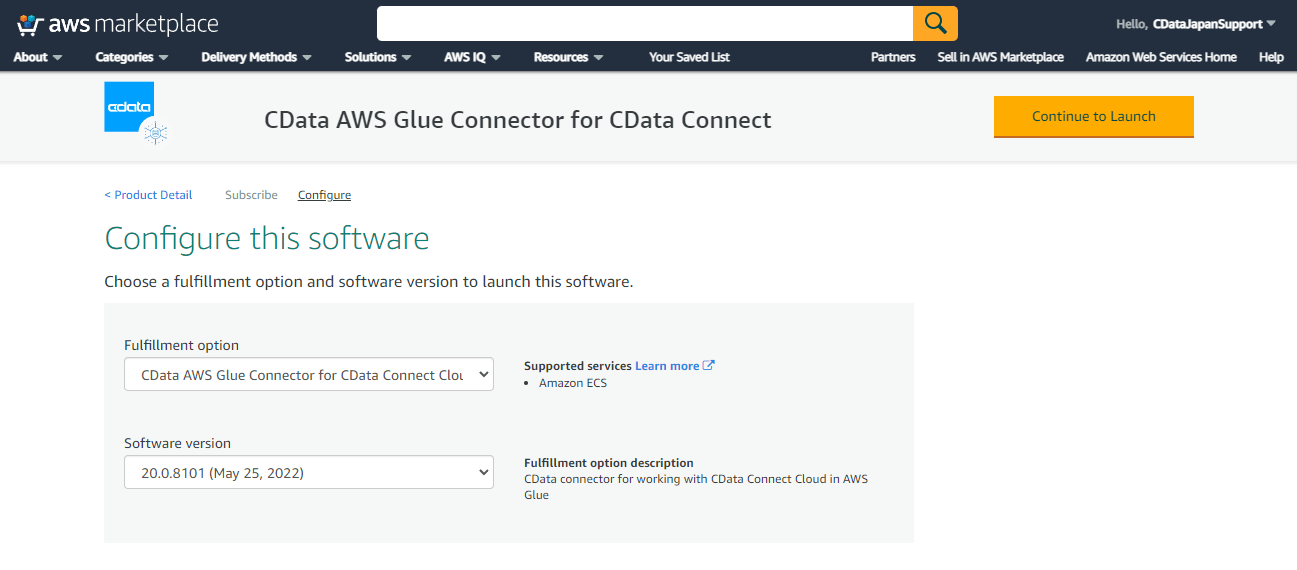
Task: Open the Solutions menu
Action: click(x=378, y=57)
